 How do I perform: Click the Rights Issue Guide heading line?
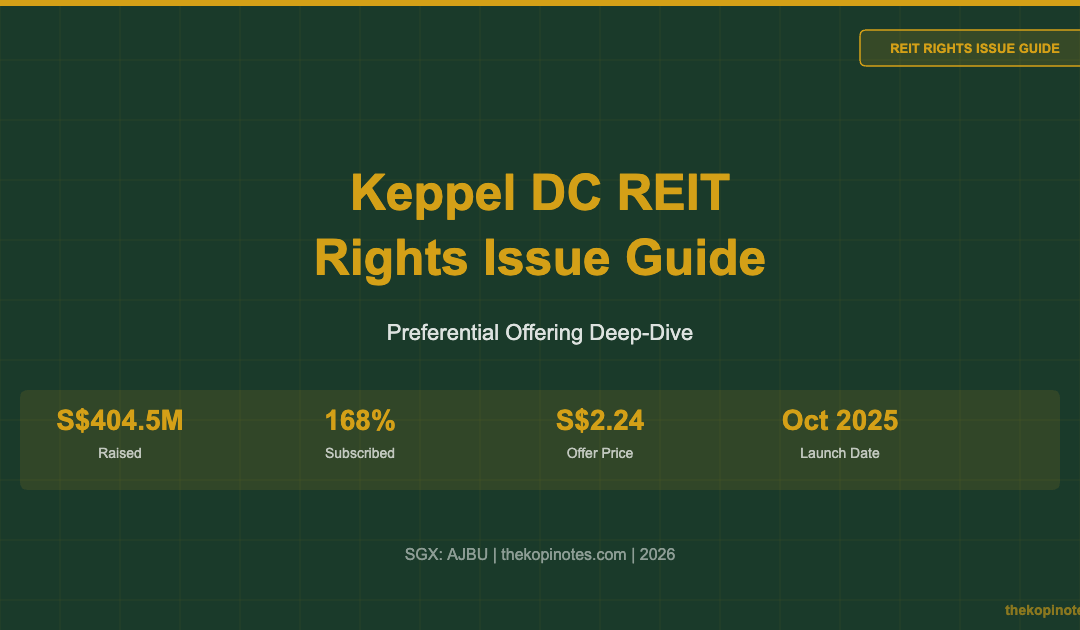point(540,258)
